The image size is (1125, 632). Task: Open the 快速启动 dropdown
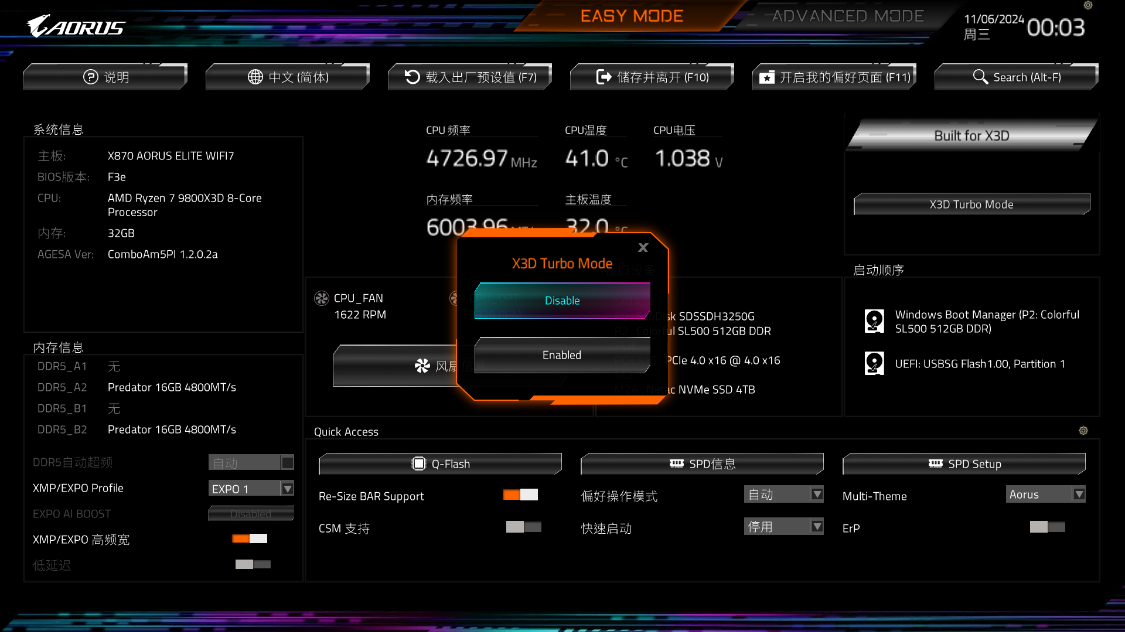click(x=783, y=527)
